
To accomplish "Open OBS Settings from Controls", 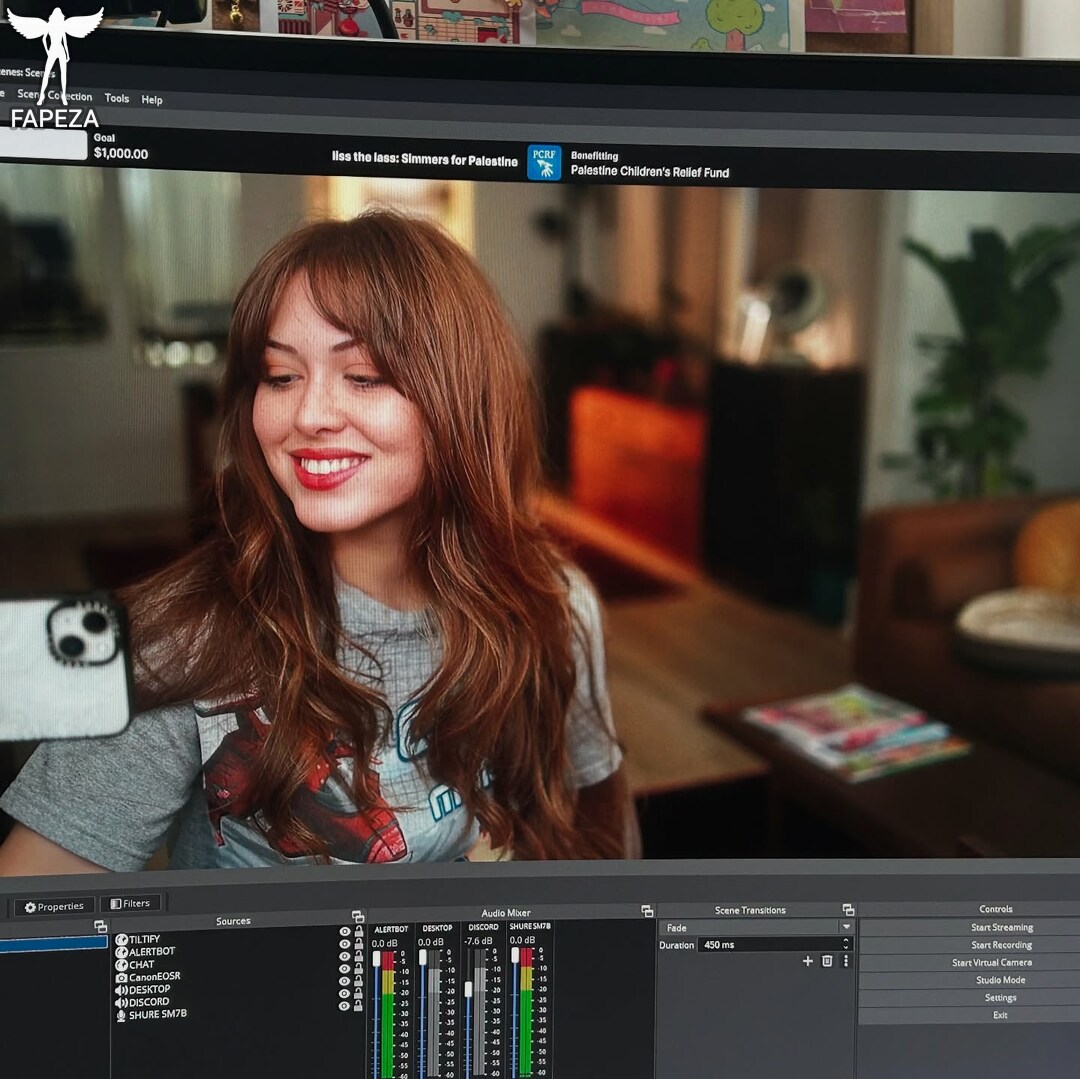I will tap(970, 997).
